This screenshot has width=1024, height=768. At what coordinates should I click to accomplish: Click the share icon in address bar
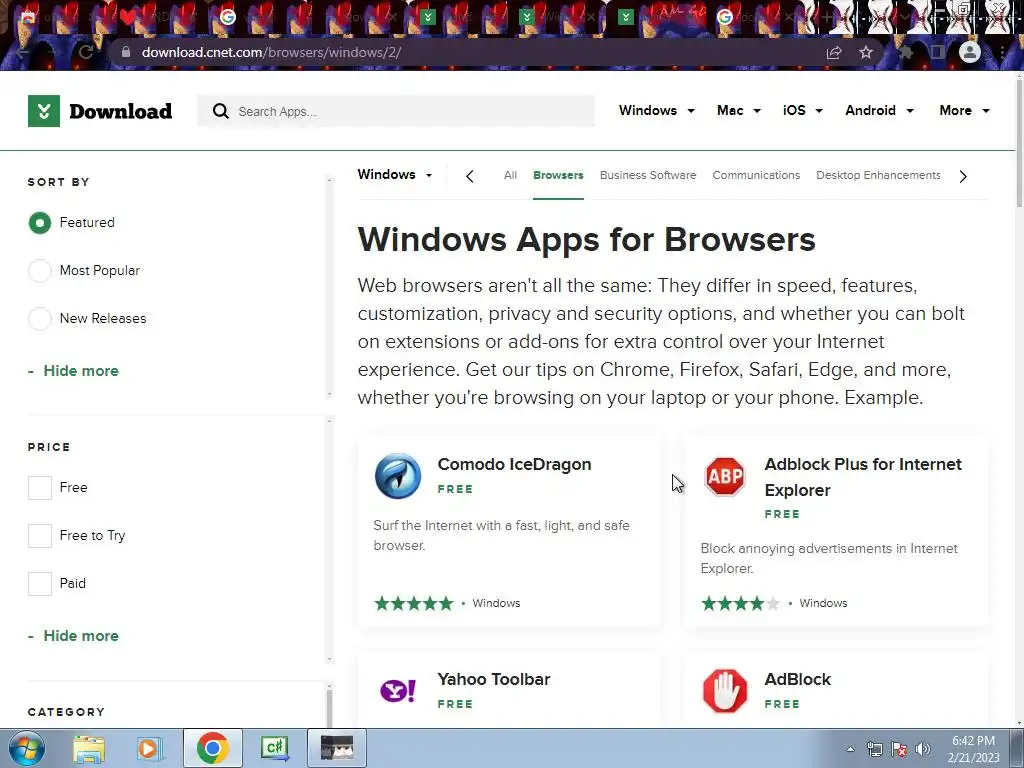(834, 52)
